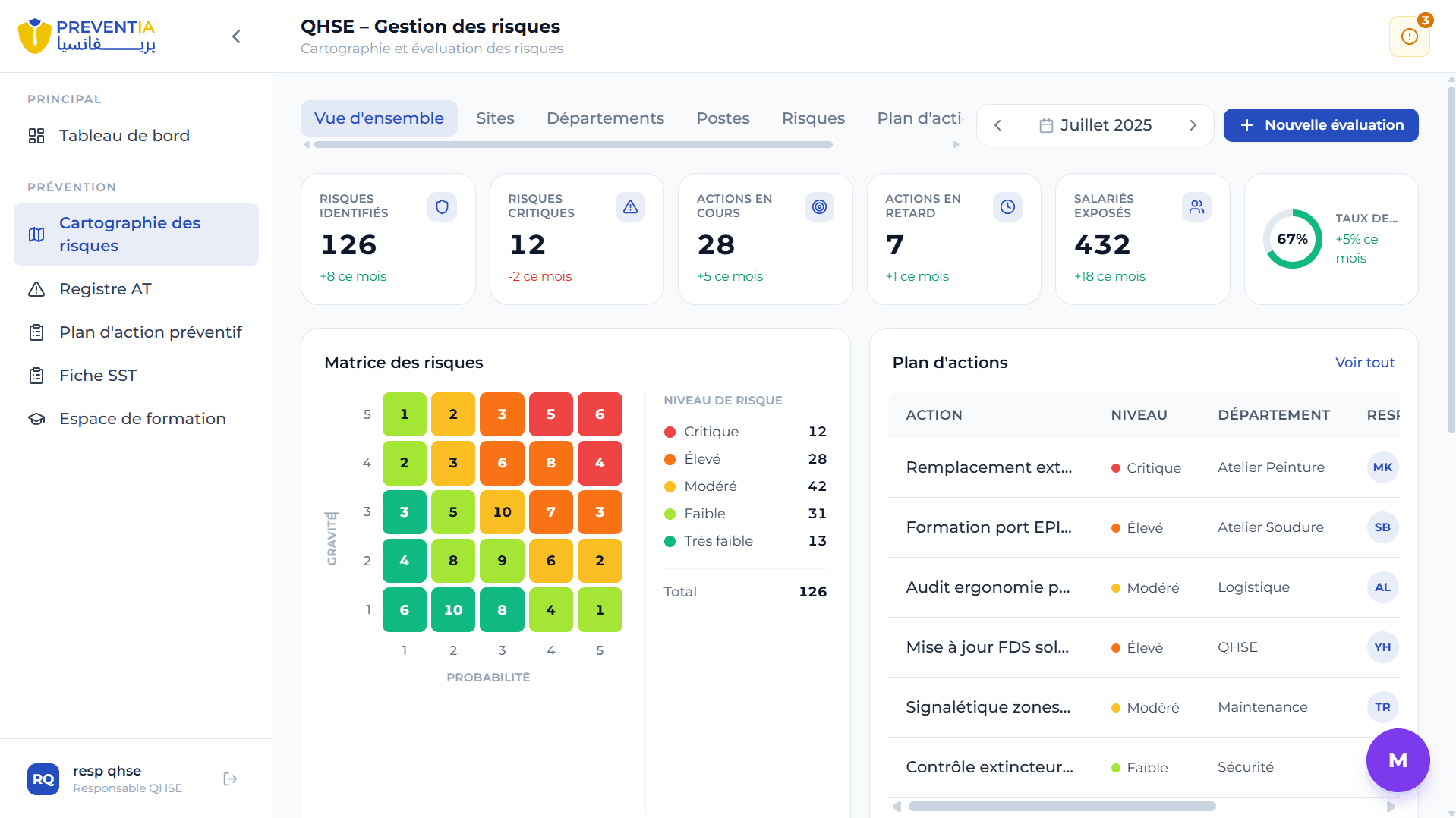This screenshot has height=818, width=1456.
Task: Open Fiche SST
Action: point(136,376)
